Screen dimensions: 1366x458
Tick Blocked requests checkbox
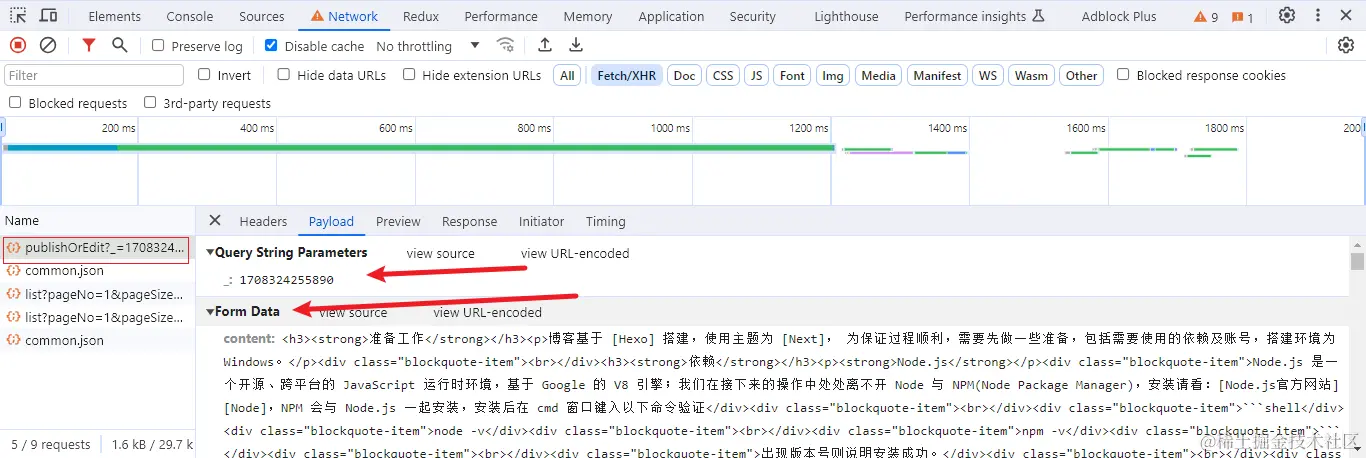click(x=15, y=103)
